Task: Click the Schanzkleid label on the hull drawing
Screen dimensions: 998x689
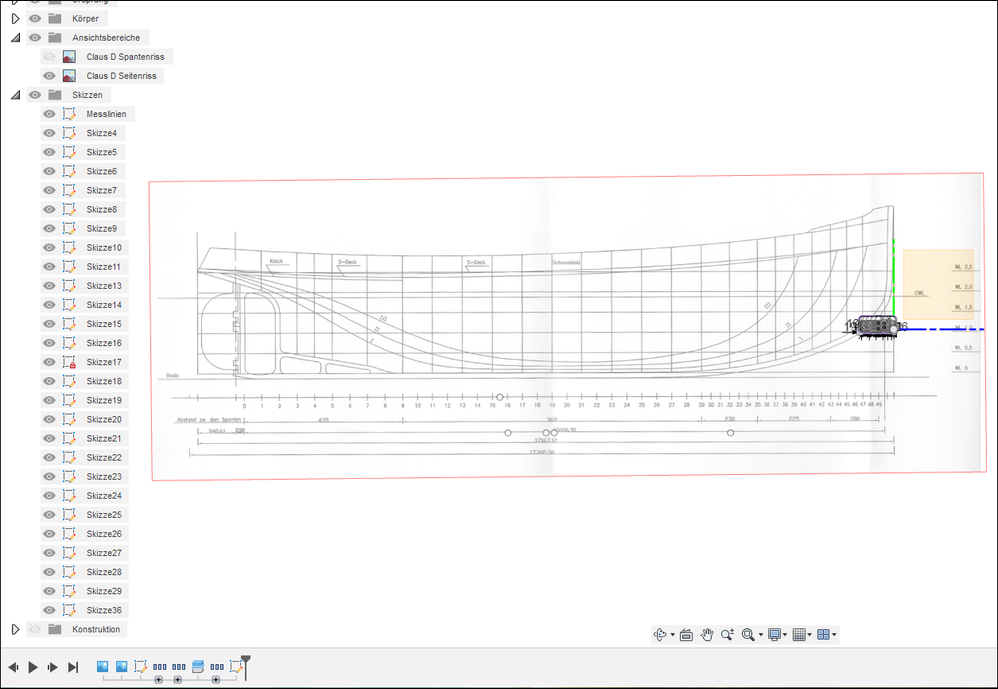Action: tap(566, 262)
